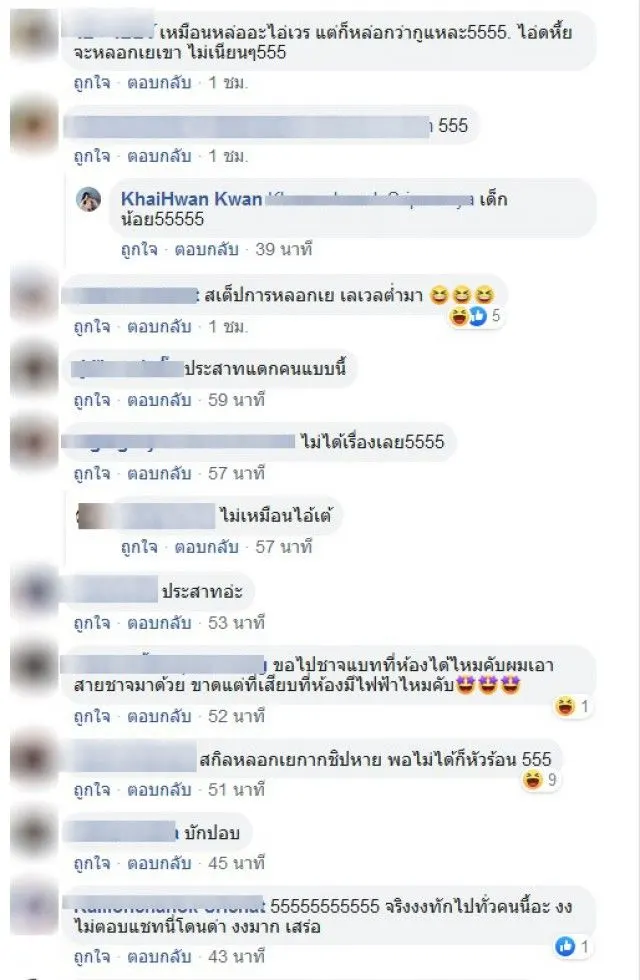The image size is (640, 980).
Task: Like the comment posted 59 นาที ago
Action: click(92, 400)
